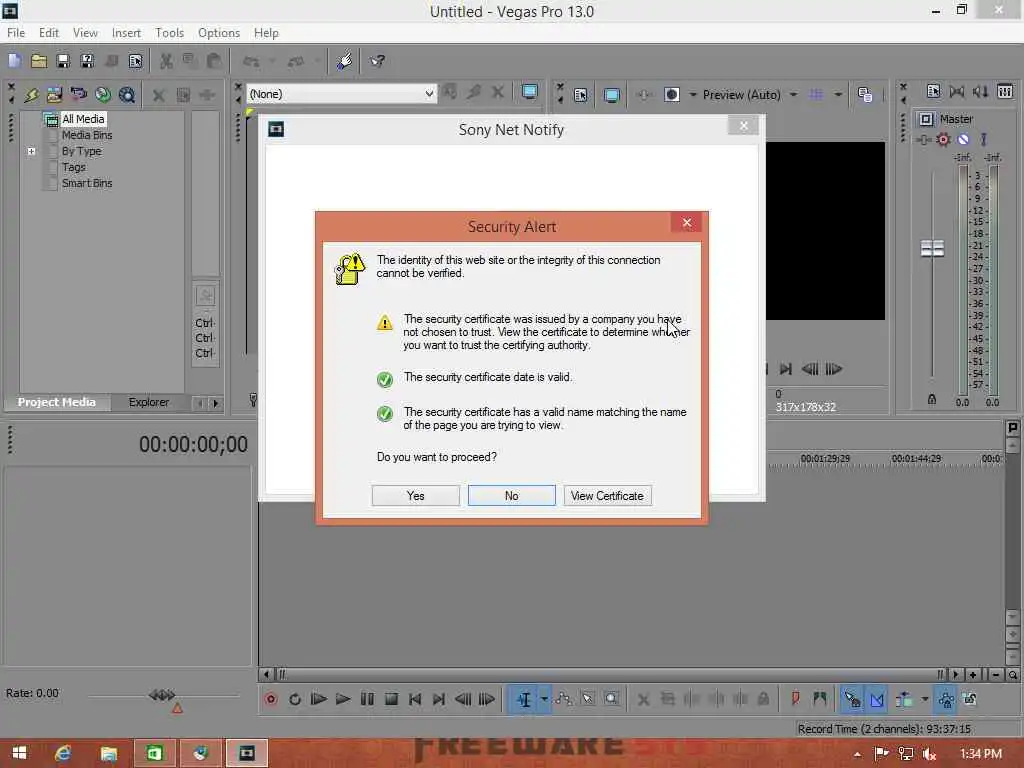This screenshot has width=1024, height=768.
Task: Switch to the Project Media tab
Action: pos(56,402)
